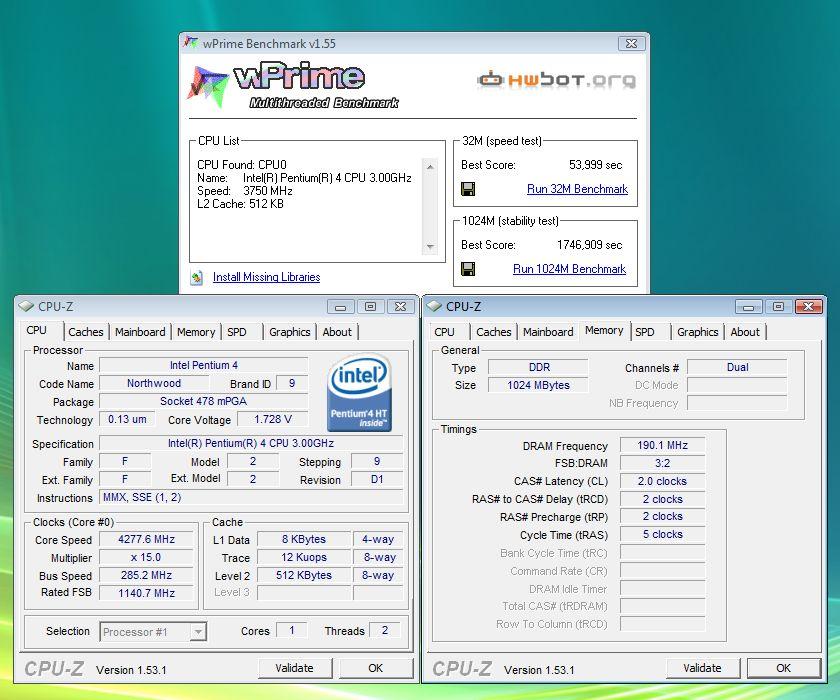Click the Level 2 cache value 512 KBytes

[304, 575]
